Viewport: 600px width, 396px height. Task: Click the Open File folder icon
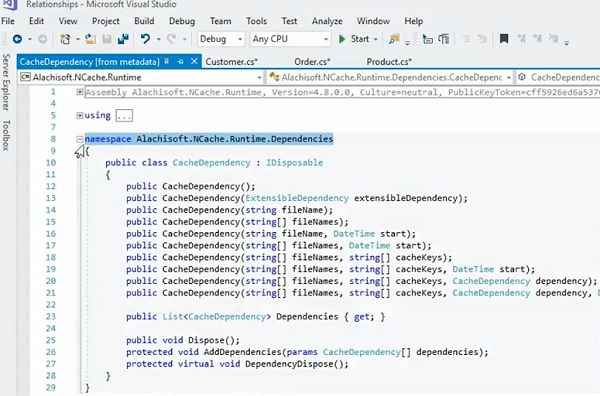point(91,39)
